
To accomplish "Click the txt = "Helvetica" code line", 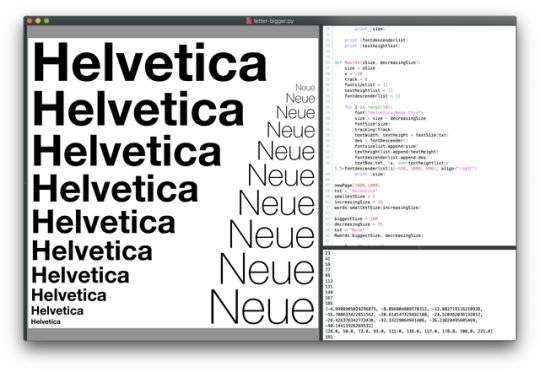I will [356, 191].
